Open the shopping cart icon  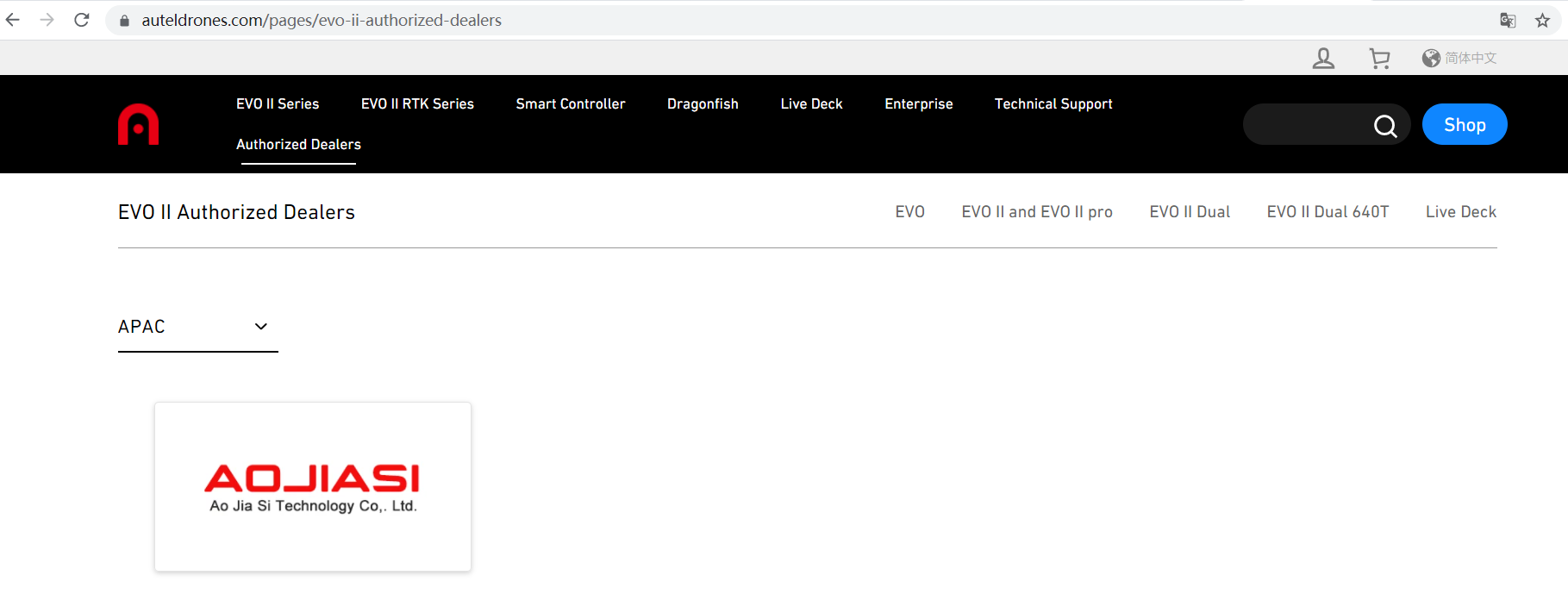tap(1379, 58)
